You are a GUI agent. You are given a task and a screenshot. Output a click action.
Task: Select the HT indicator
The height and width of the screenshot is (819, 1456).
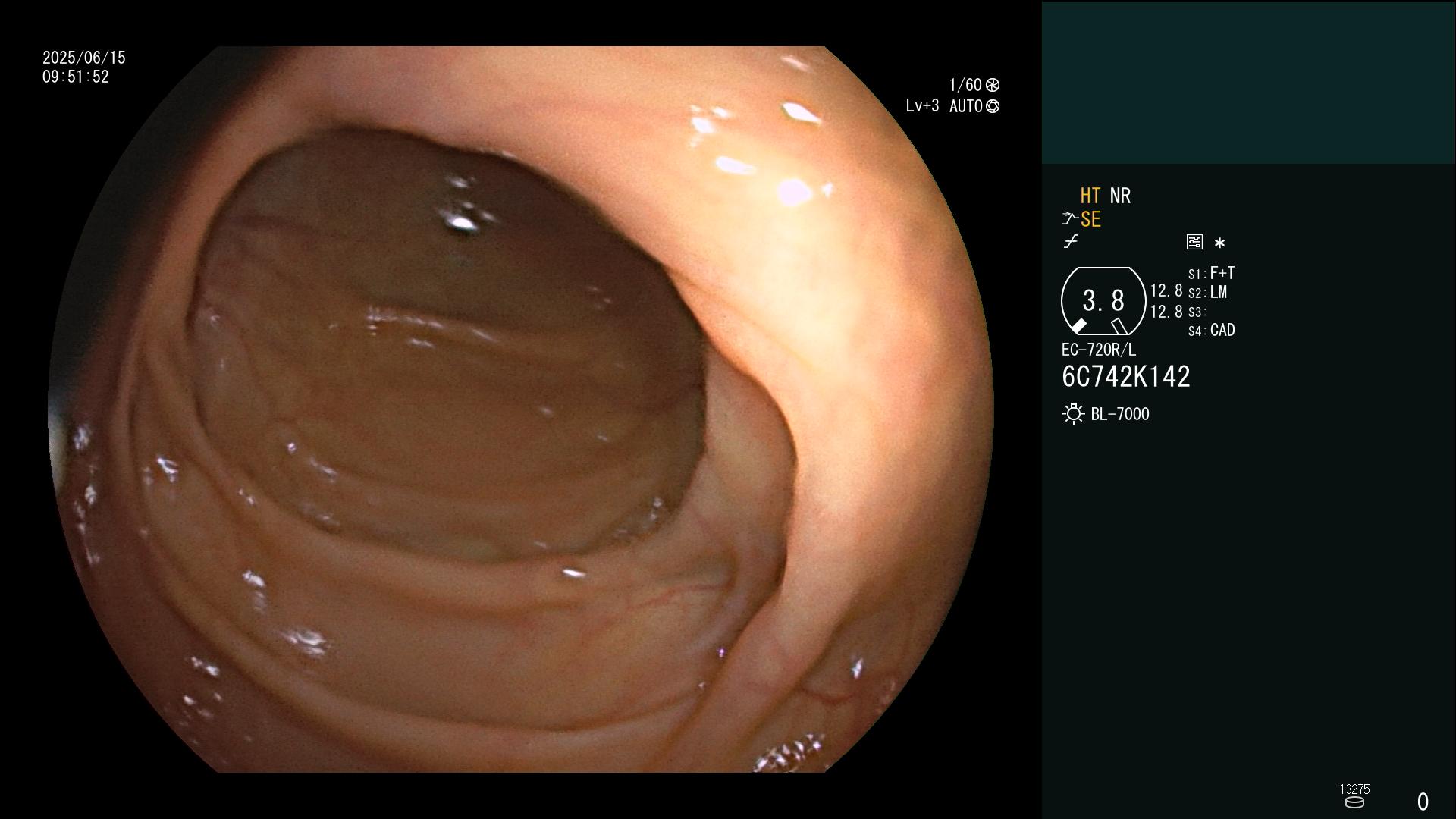point(1090,196)
